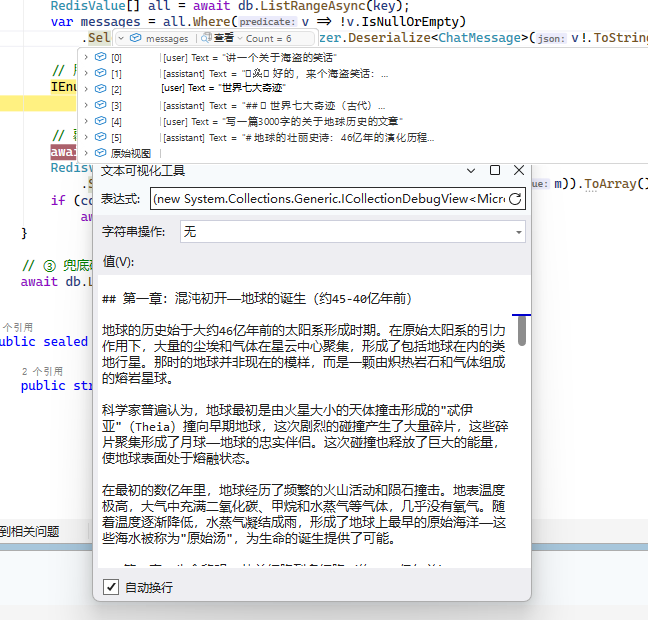Click the "Count = 6" text in datatip
This screenshot has width=648, height=620.
[x=269, y=38]
